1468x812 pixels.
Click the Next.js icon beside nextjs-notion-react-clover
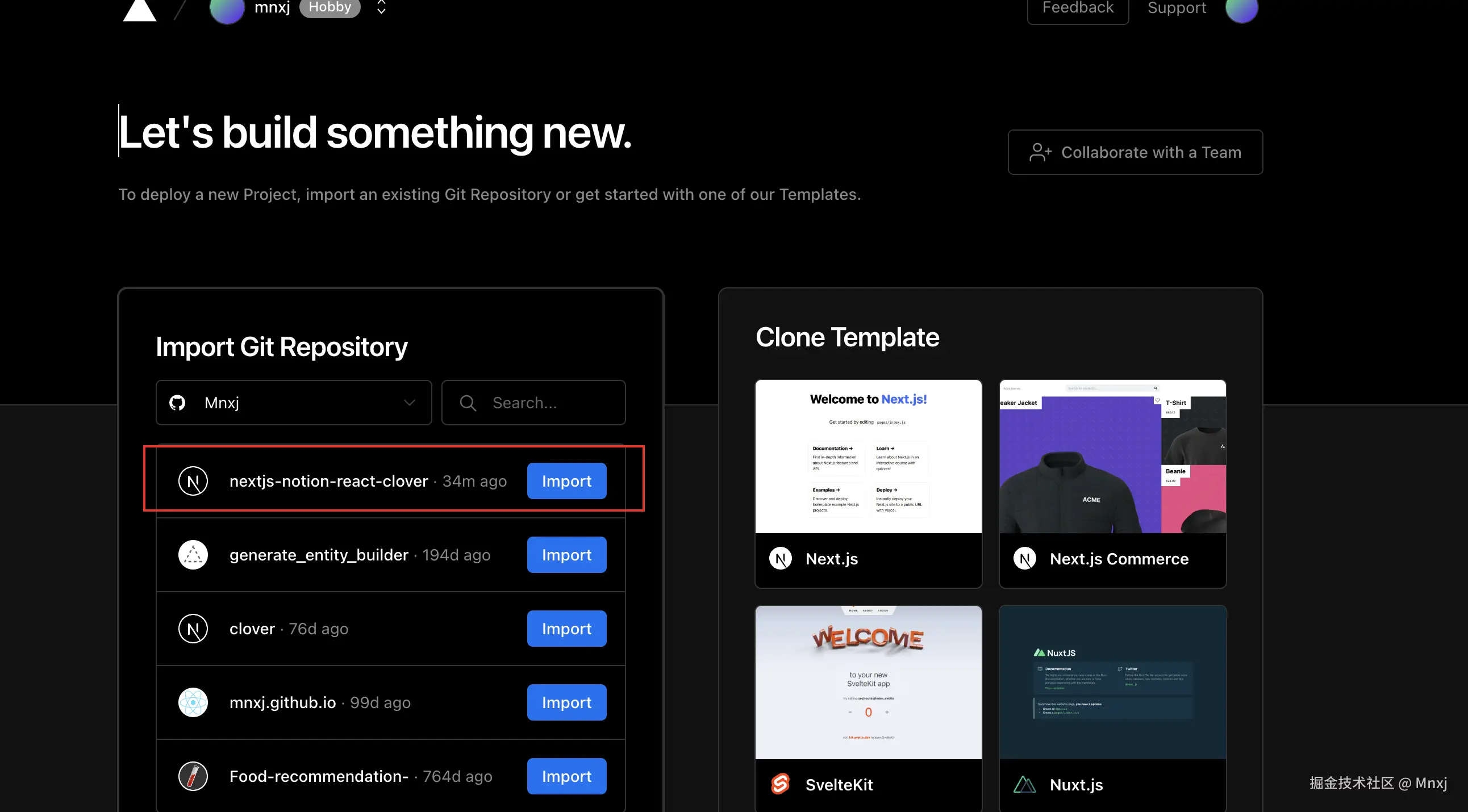pos(193,481)
